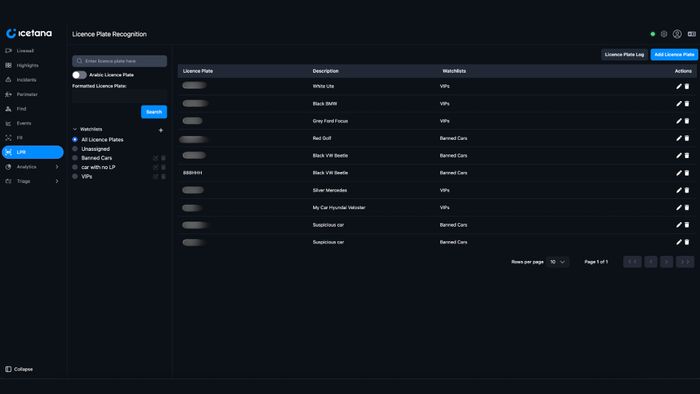Select the Banned Cars watchlist radio
This screenshot has height=394, width=700.
[75, 158]
